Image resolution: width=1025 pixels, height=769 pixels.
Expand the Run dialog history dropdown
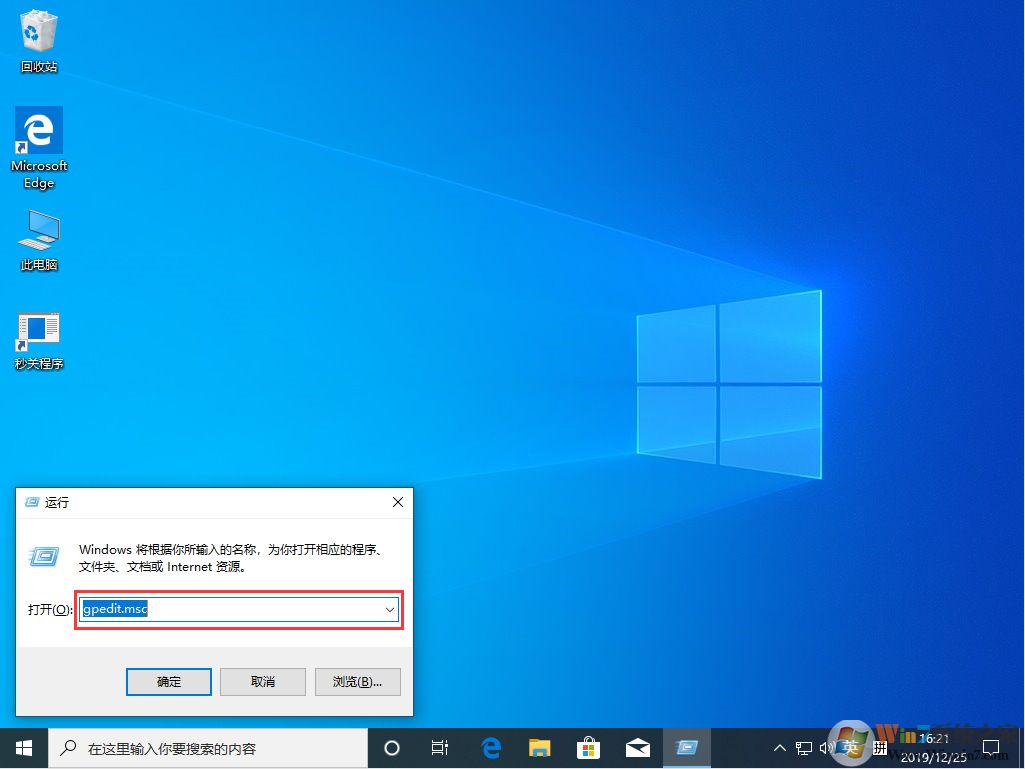click(x=389, y=608)
